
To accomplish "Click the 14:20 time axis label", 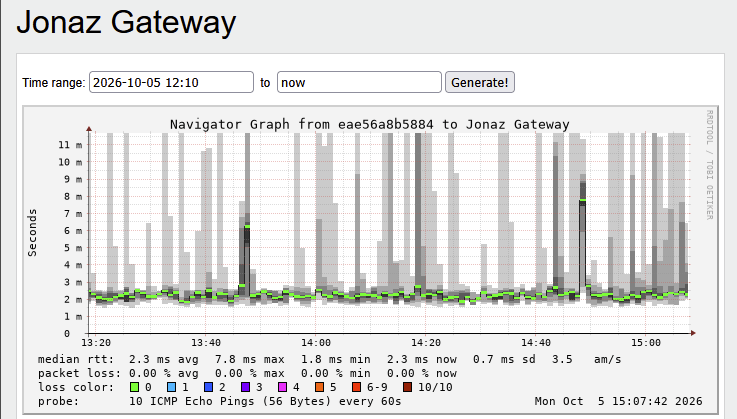I will click(426, 343).
